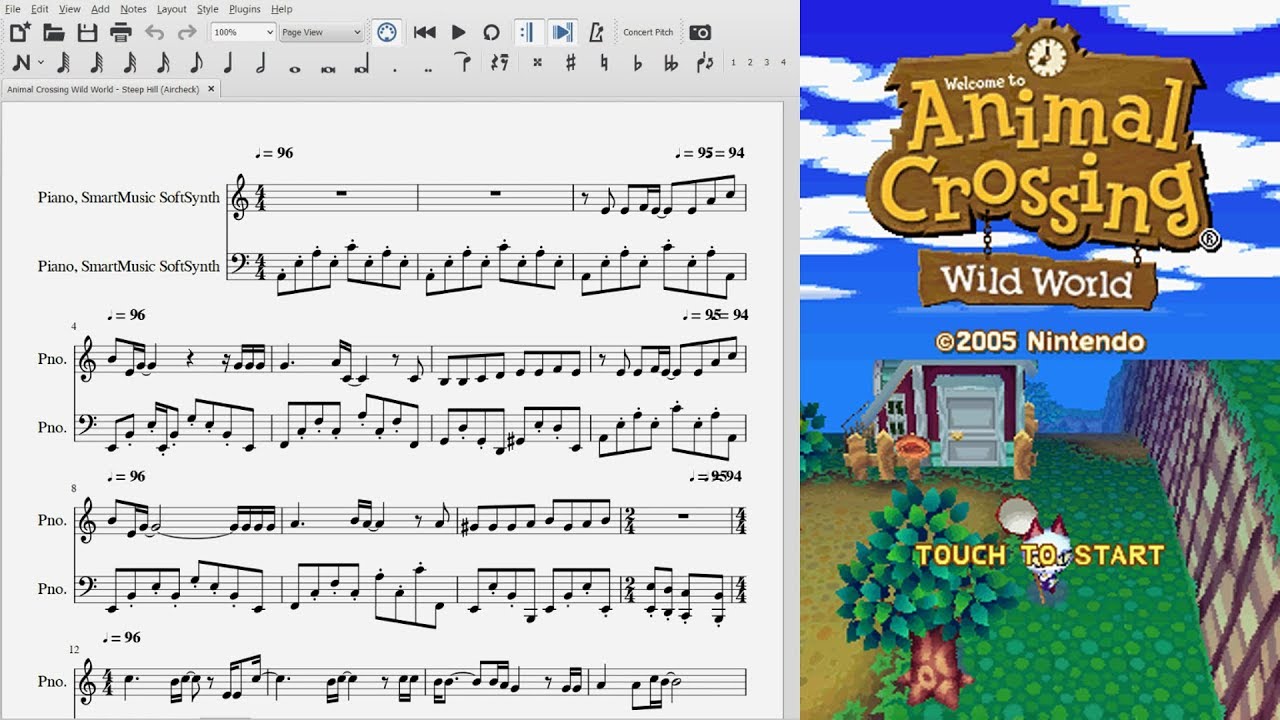Apply the natural accidental
Screen dimensions: 1280x720
[x=604, y=62]
